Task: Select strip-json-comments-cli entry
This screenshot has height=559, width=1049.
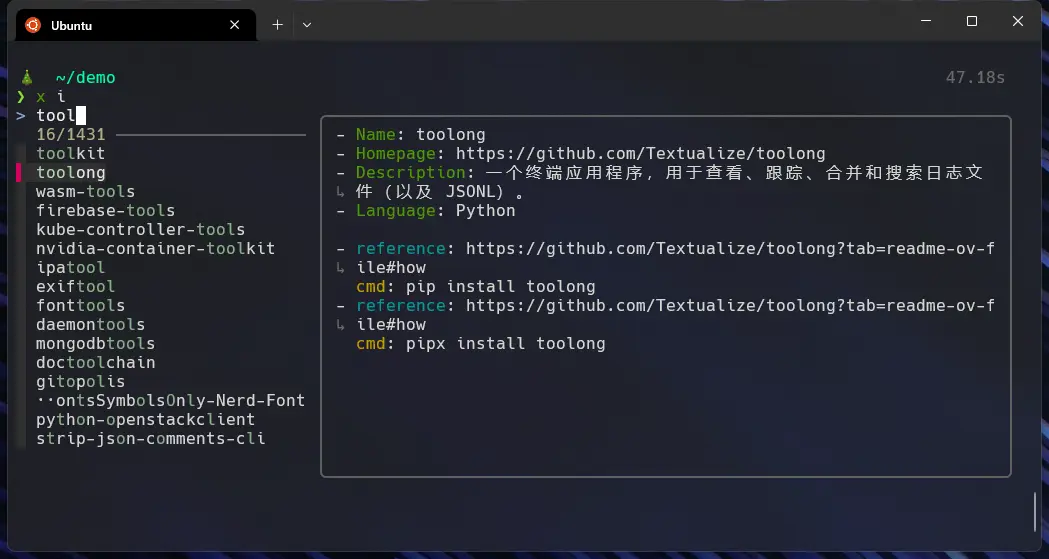Action: pos(151,439)
